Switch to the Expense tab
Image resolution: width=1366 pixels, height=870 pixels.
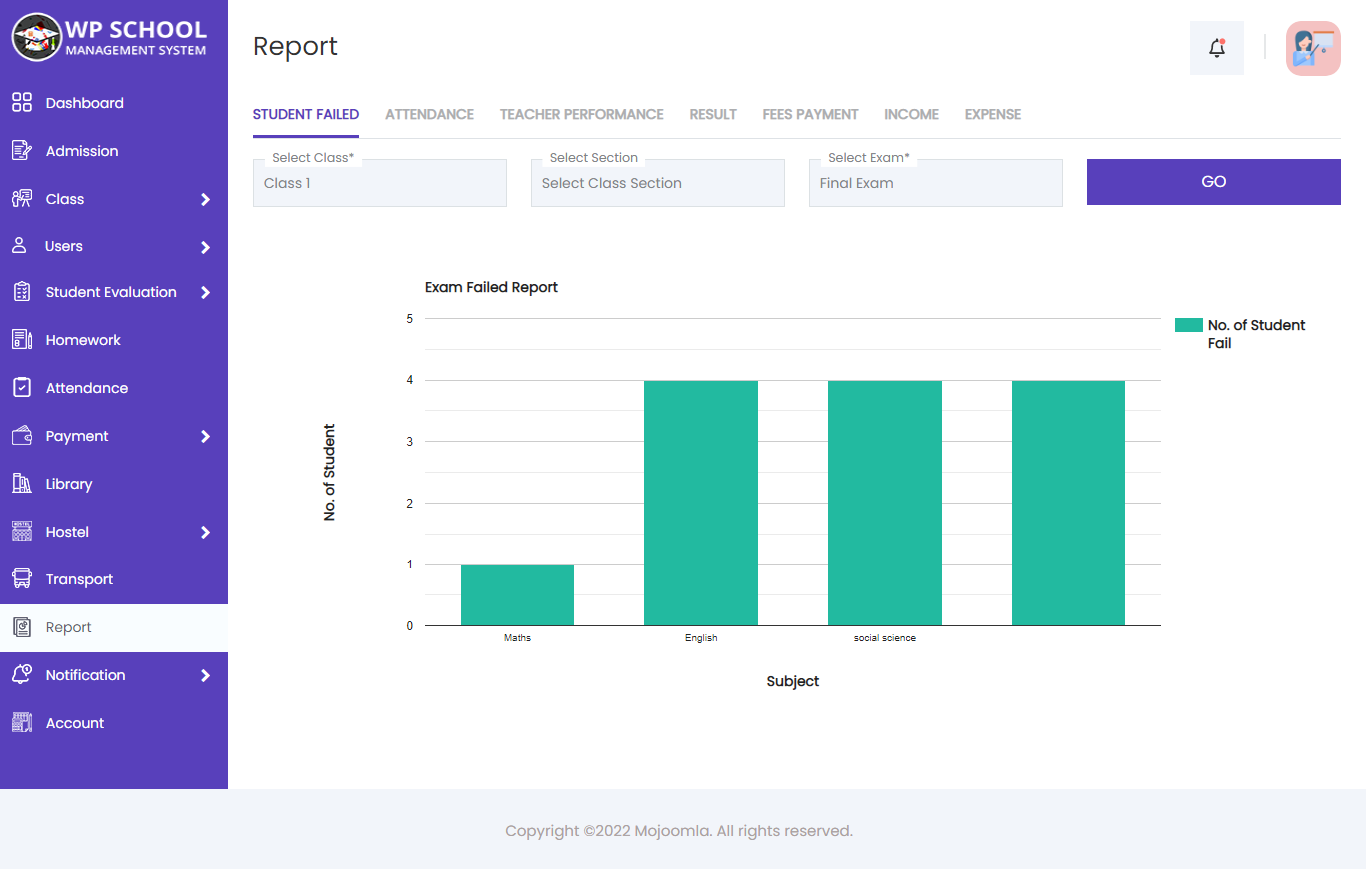coord(993,114)
